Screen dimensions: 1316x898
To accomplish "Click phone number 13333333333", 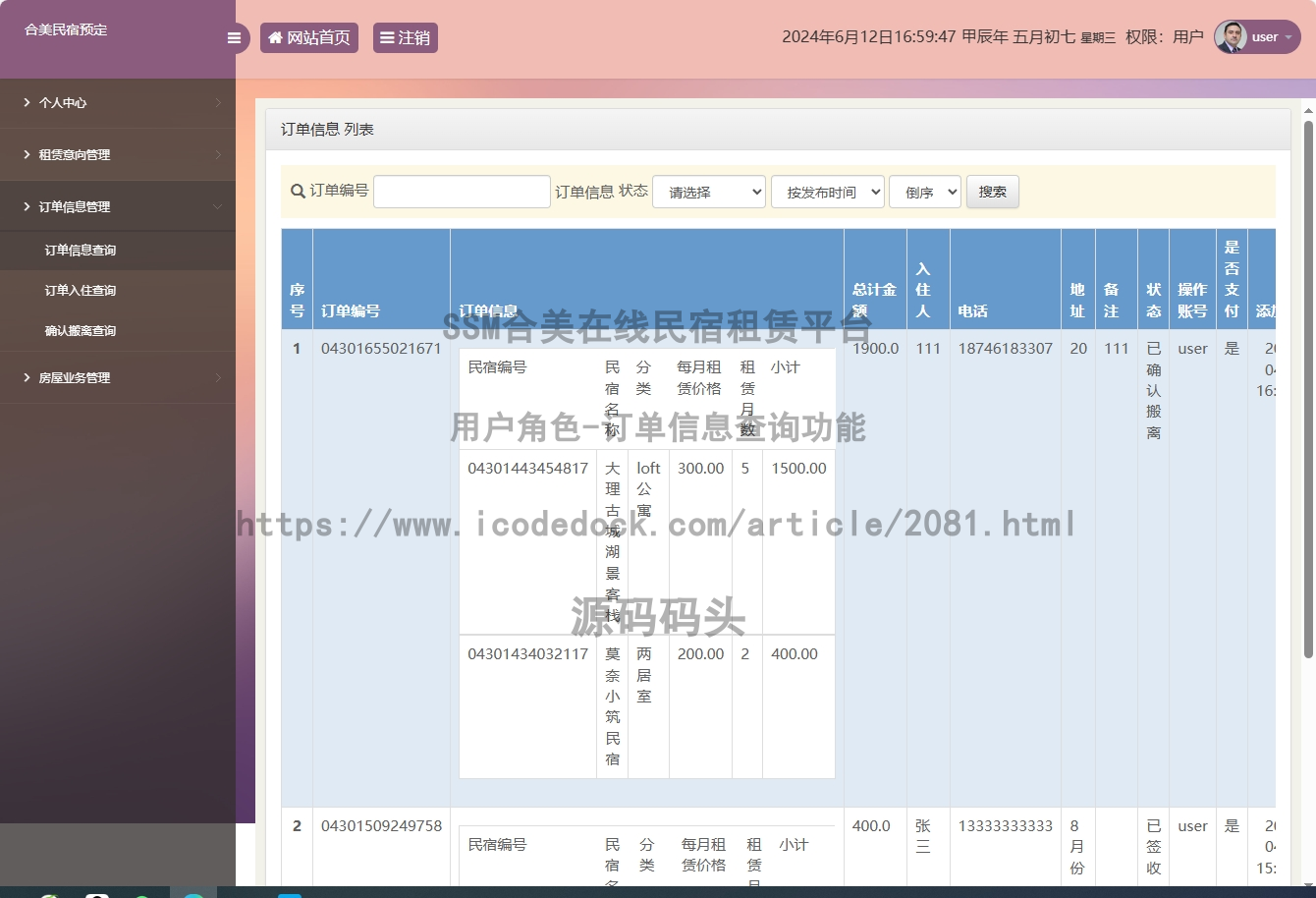I will tap(1006, 825).
